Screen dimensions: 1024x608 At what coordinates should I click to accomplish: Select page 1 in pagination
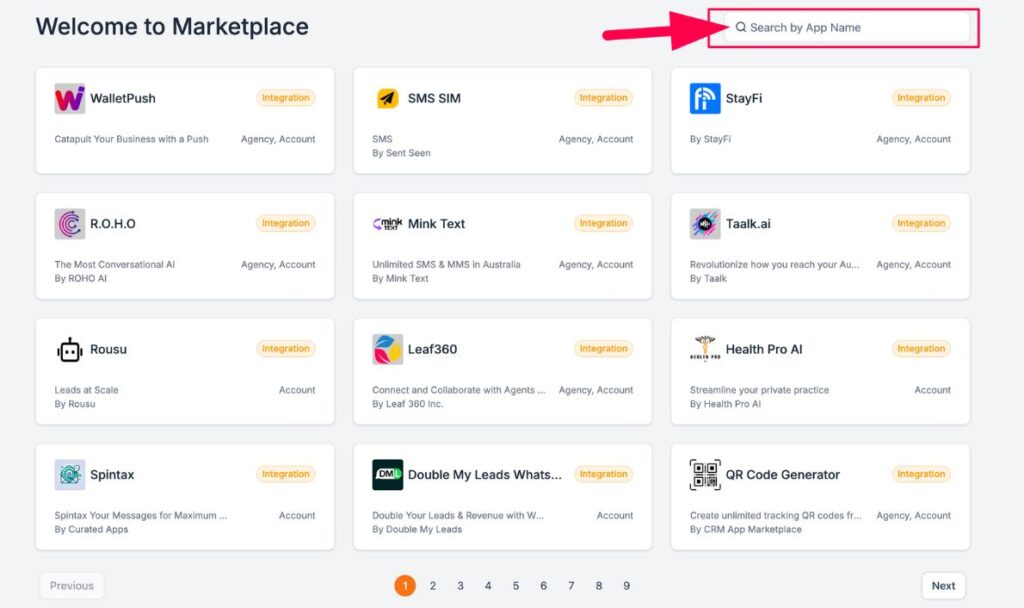(x=405, y=586)
